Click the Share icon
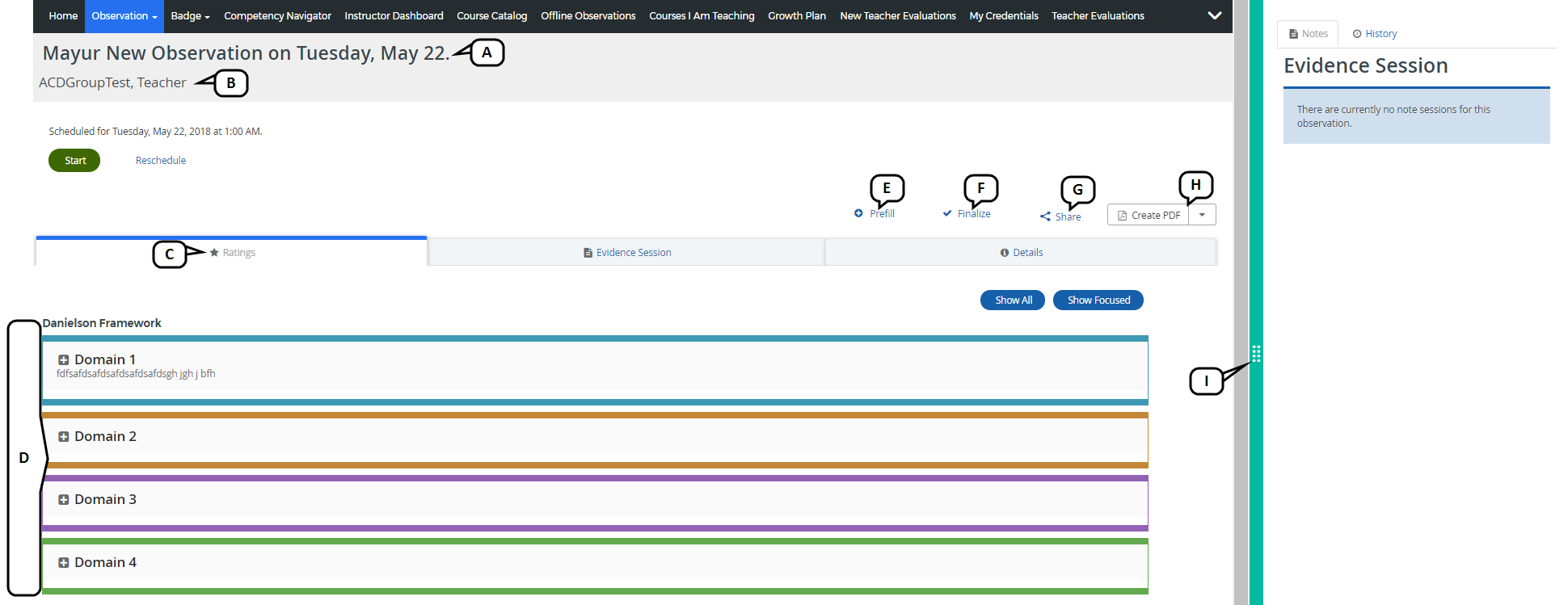 (x=1045, y=216)
